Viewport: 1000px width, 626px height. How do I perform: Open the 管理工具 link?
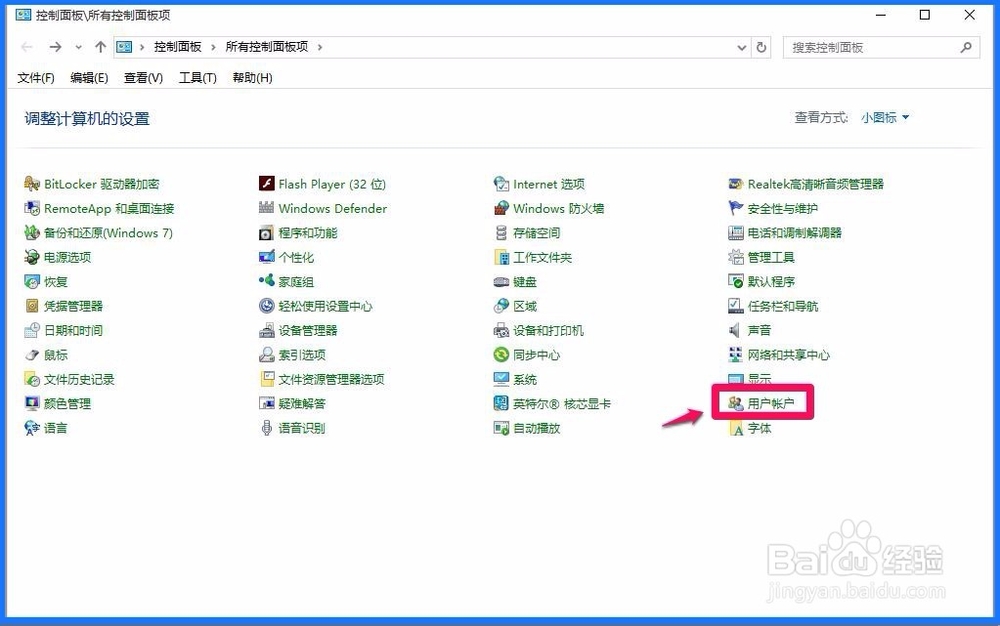[x=771, y=257]
